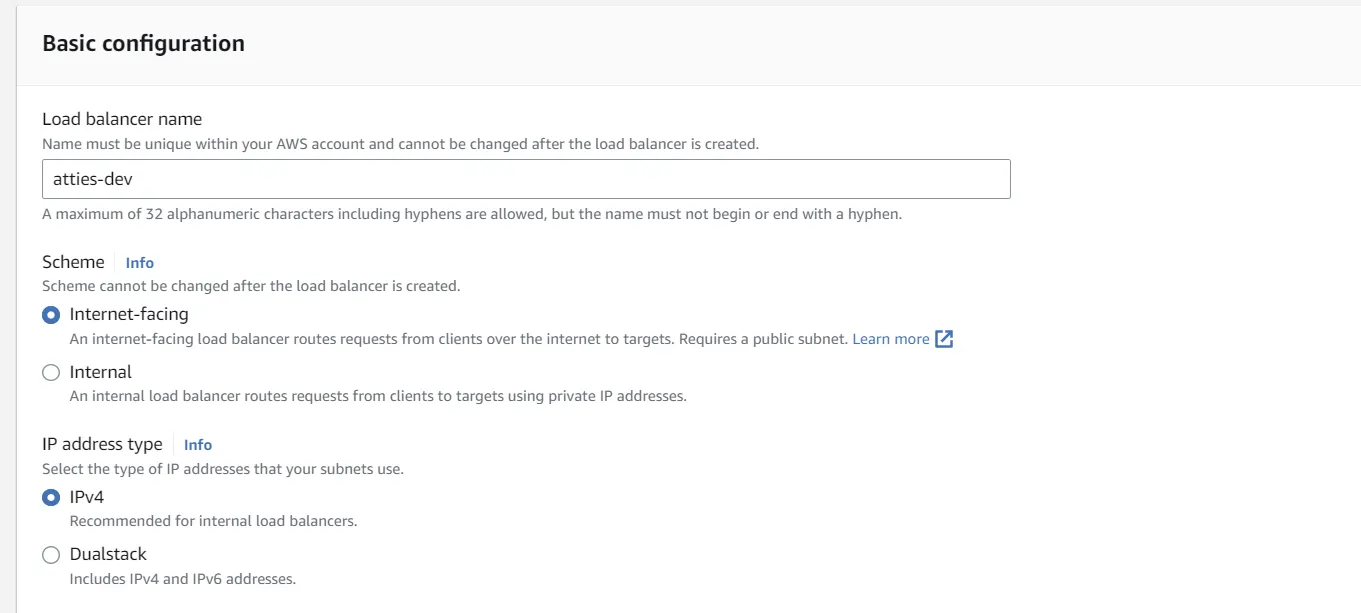The height and width of the screenshot is (613, 1361).
Task: Click the IPv4 option label text
Action: pos(87,497)
